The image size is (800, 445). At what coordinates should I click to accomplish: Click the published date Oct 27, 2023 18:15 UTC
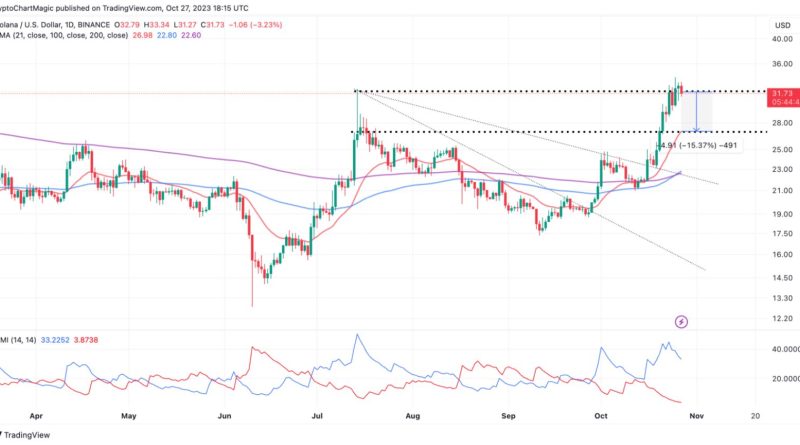208,8
